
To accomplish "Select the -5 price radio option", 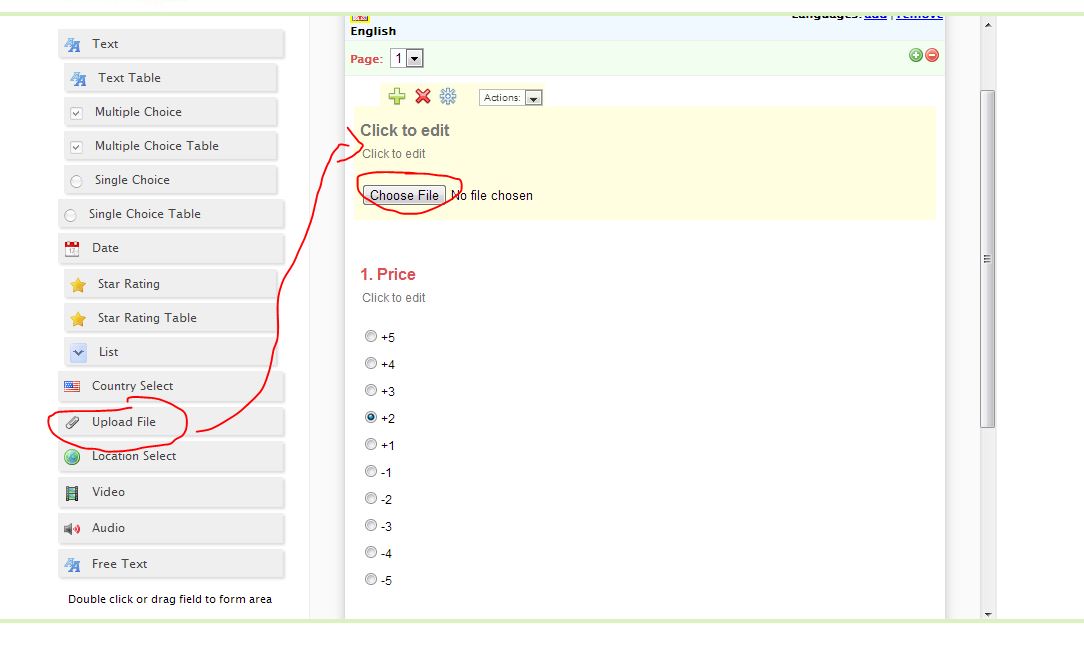I will click(x=371, y=579).
